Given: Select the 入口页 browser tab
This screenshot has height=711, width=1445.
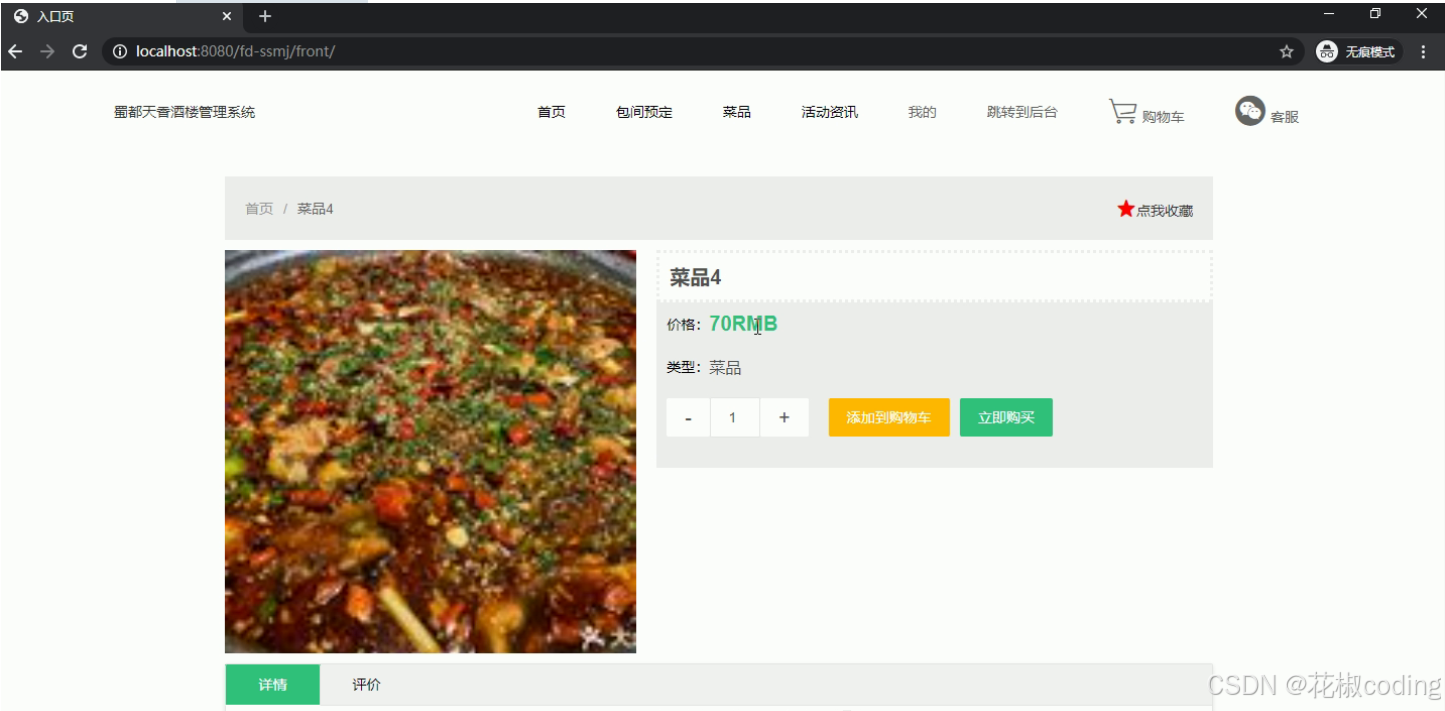Looking at the screenshot, I should pyautogui.click(x=122, y=17).
